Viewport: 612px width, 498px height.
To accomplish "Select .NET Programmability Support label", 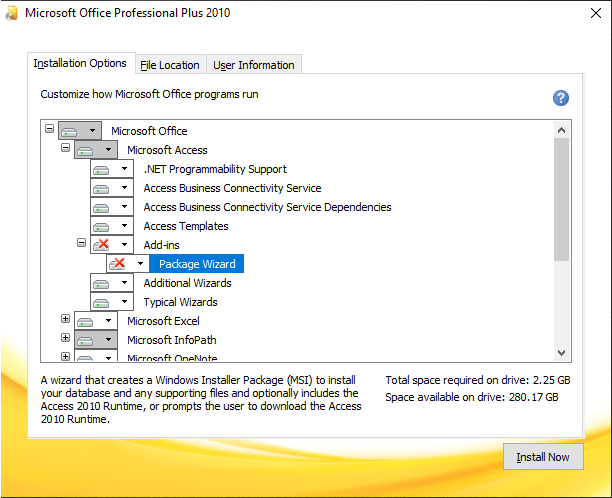I will (215, 169).
